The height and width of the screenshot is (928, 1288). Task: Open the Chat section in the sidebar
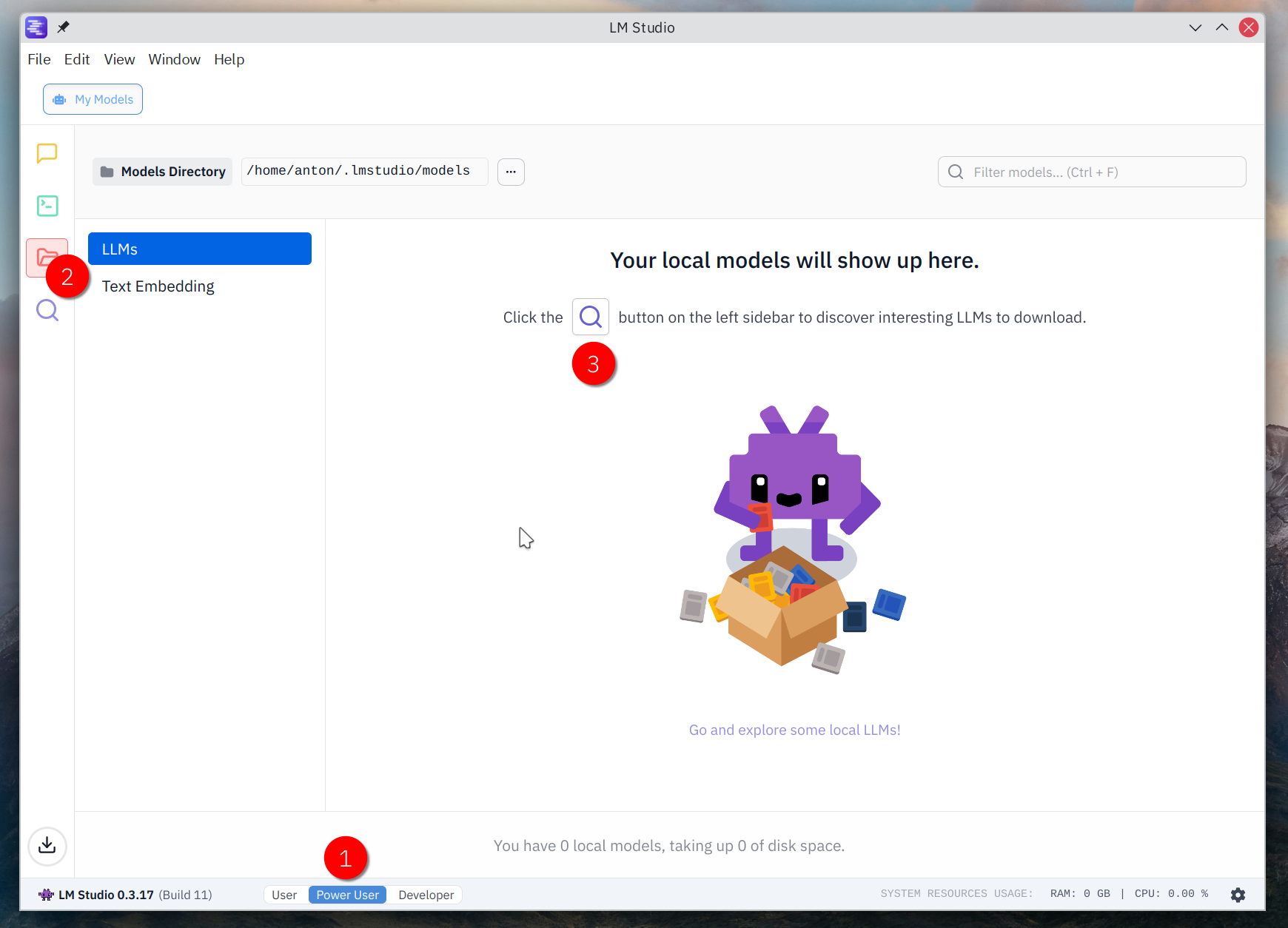pyautogui.click(x=47, y=153)
